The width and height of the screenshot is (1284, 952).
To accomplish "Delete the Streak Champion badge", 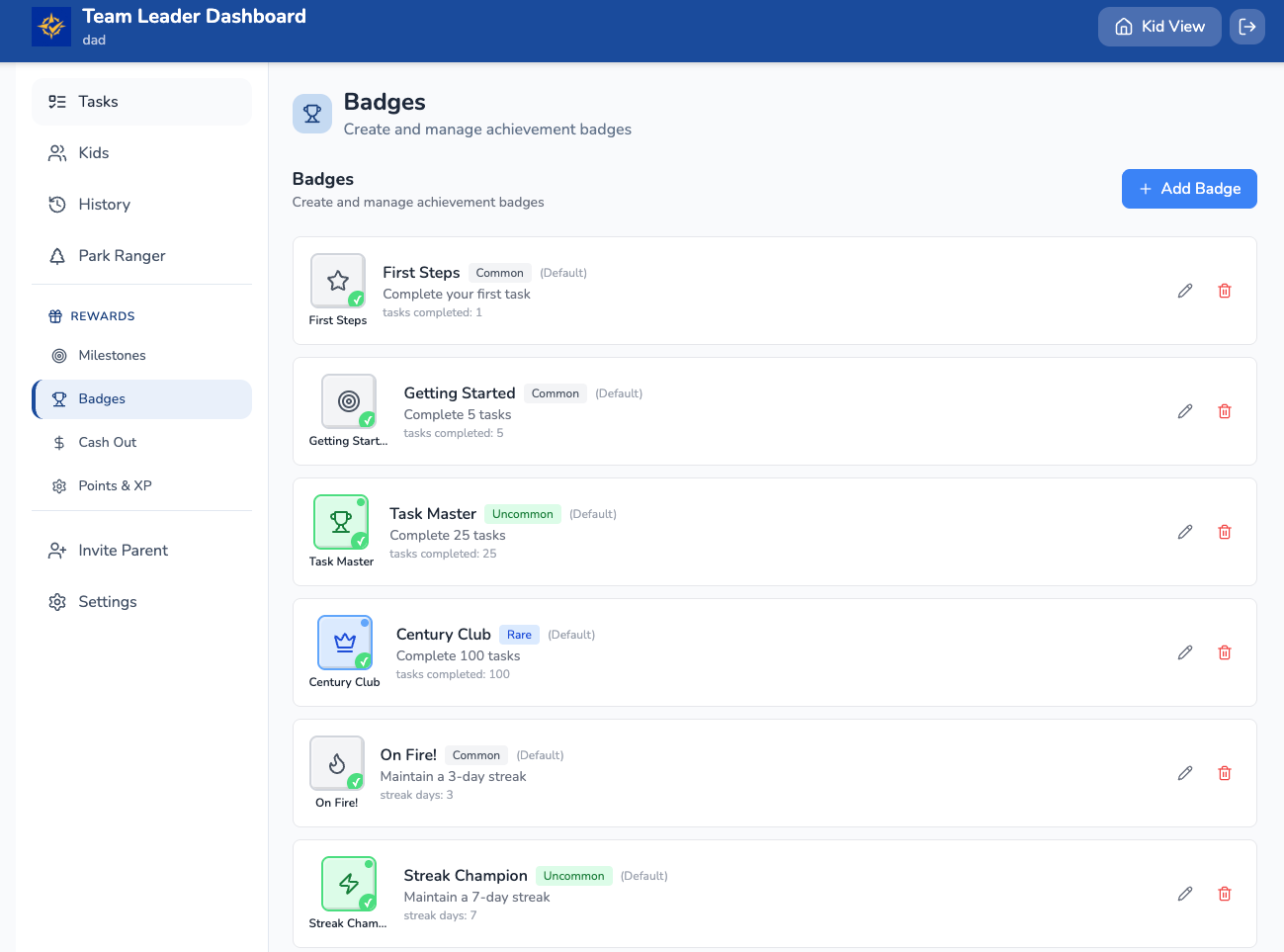I will point(1224,894).
